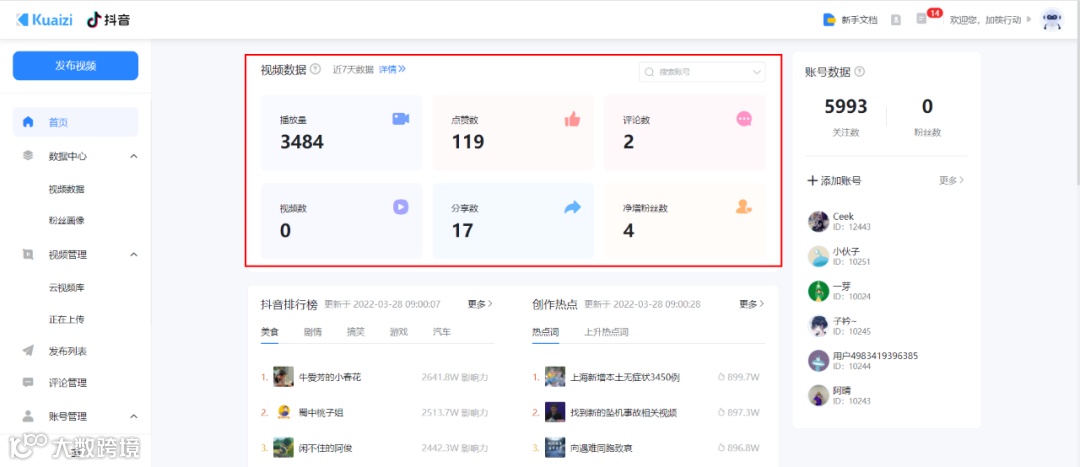
Task: Collapse the 账号管理 menu chevron
Action: click(x=134, y=417)
